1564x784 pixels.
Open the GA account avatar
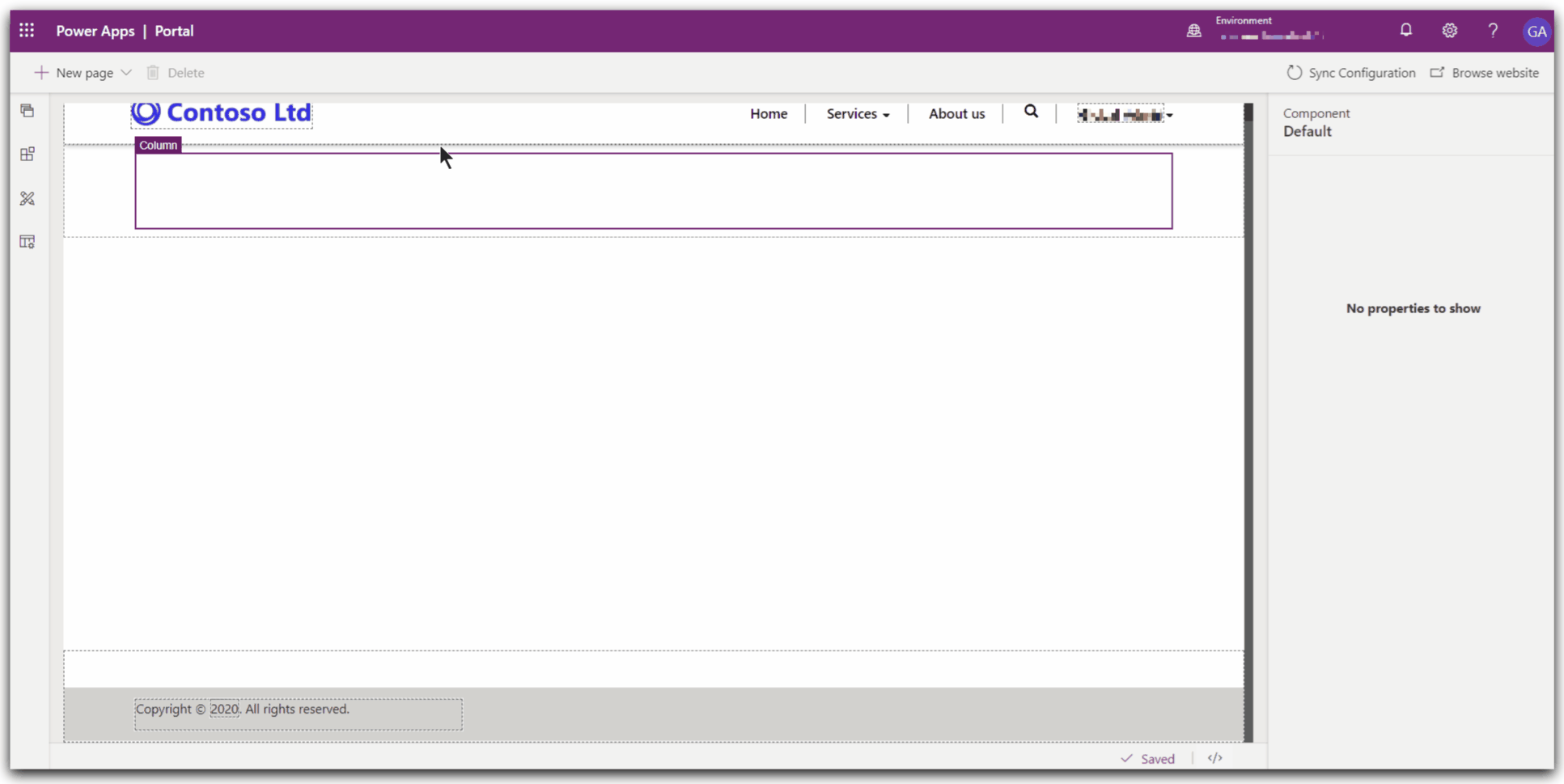coord(1536,32)
